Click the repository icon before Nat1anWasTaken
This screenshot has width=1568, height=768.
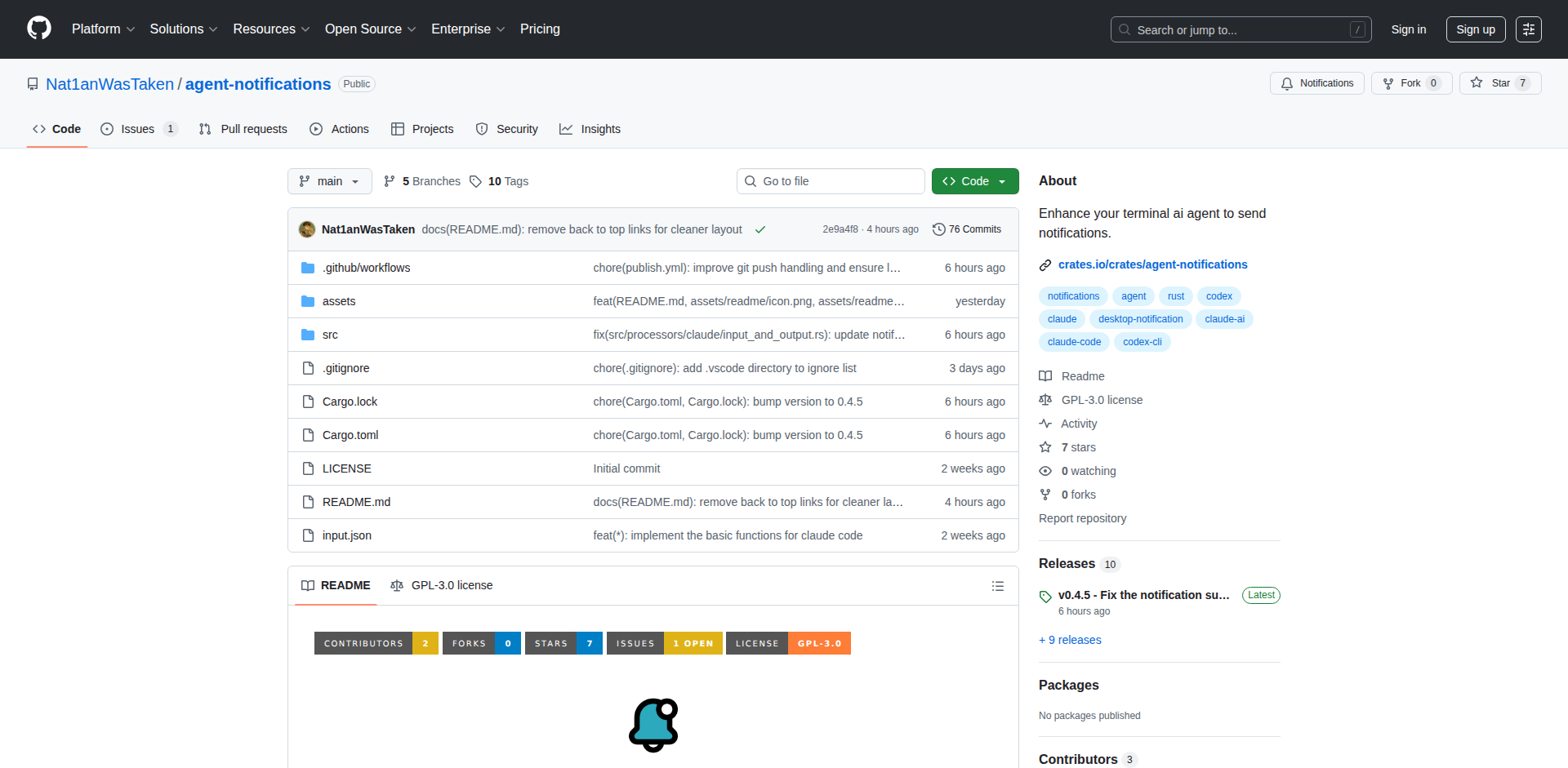click(x=33, y=84)
